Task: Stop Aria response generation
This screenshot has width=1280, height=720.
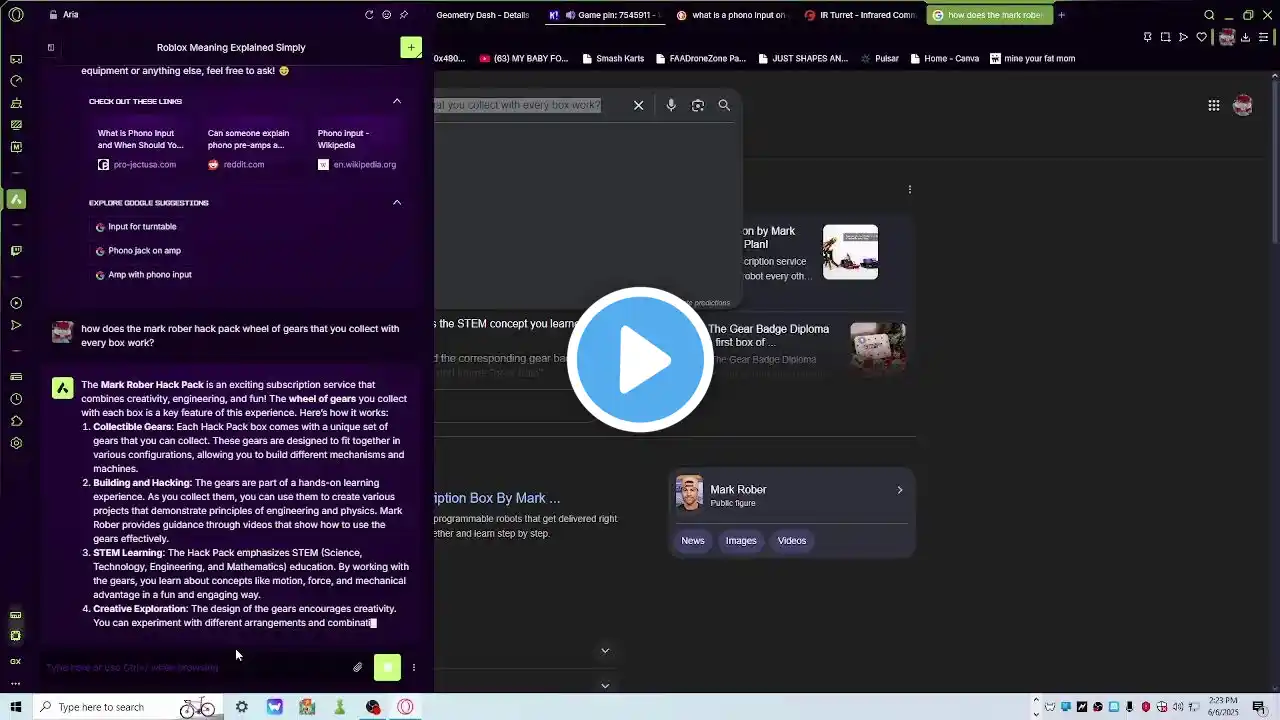Action: coord(387,667)
